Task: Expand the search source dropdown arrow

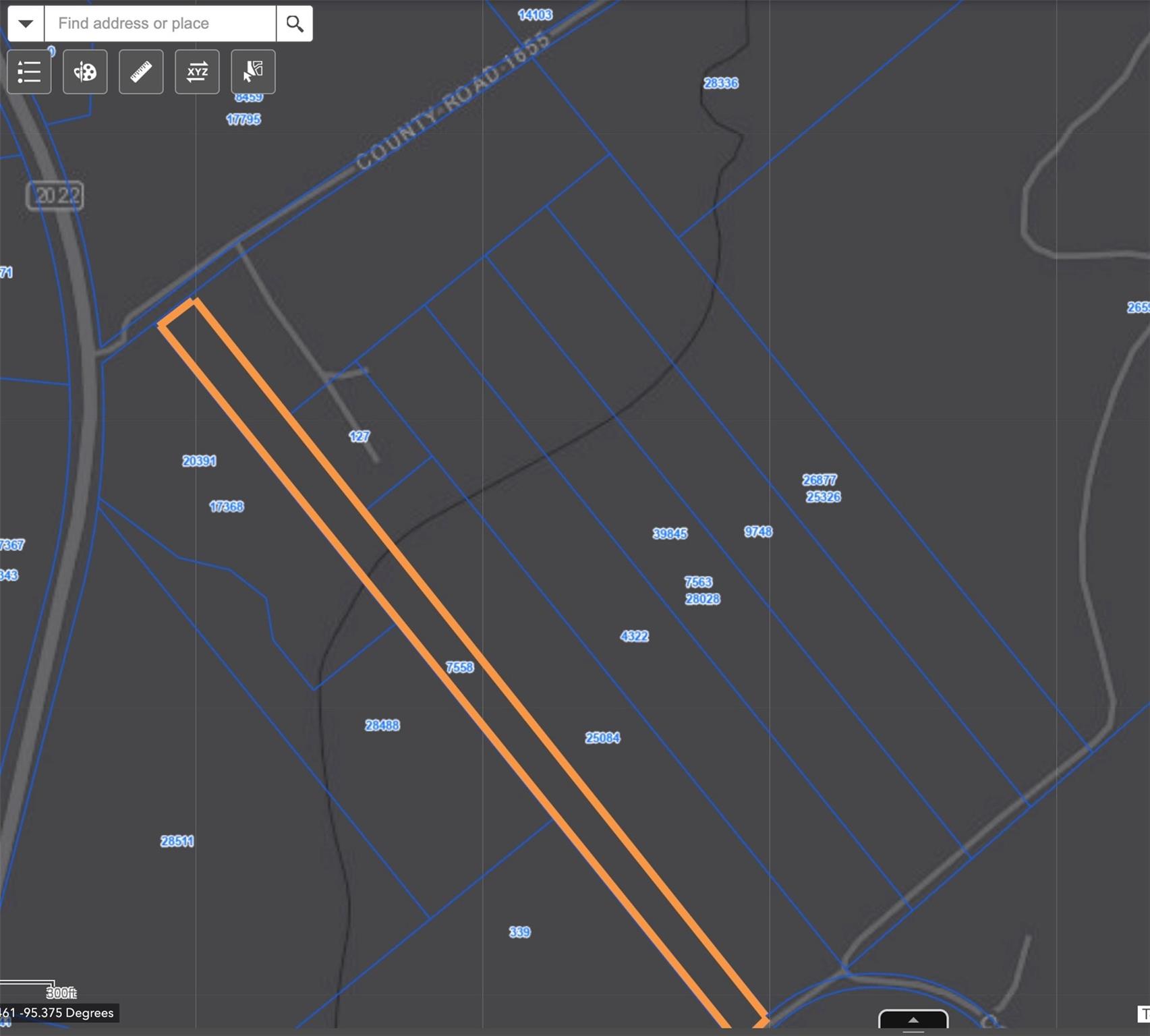Action: point(26,24)
